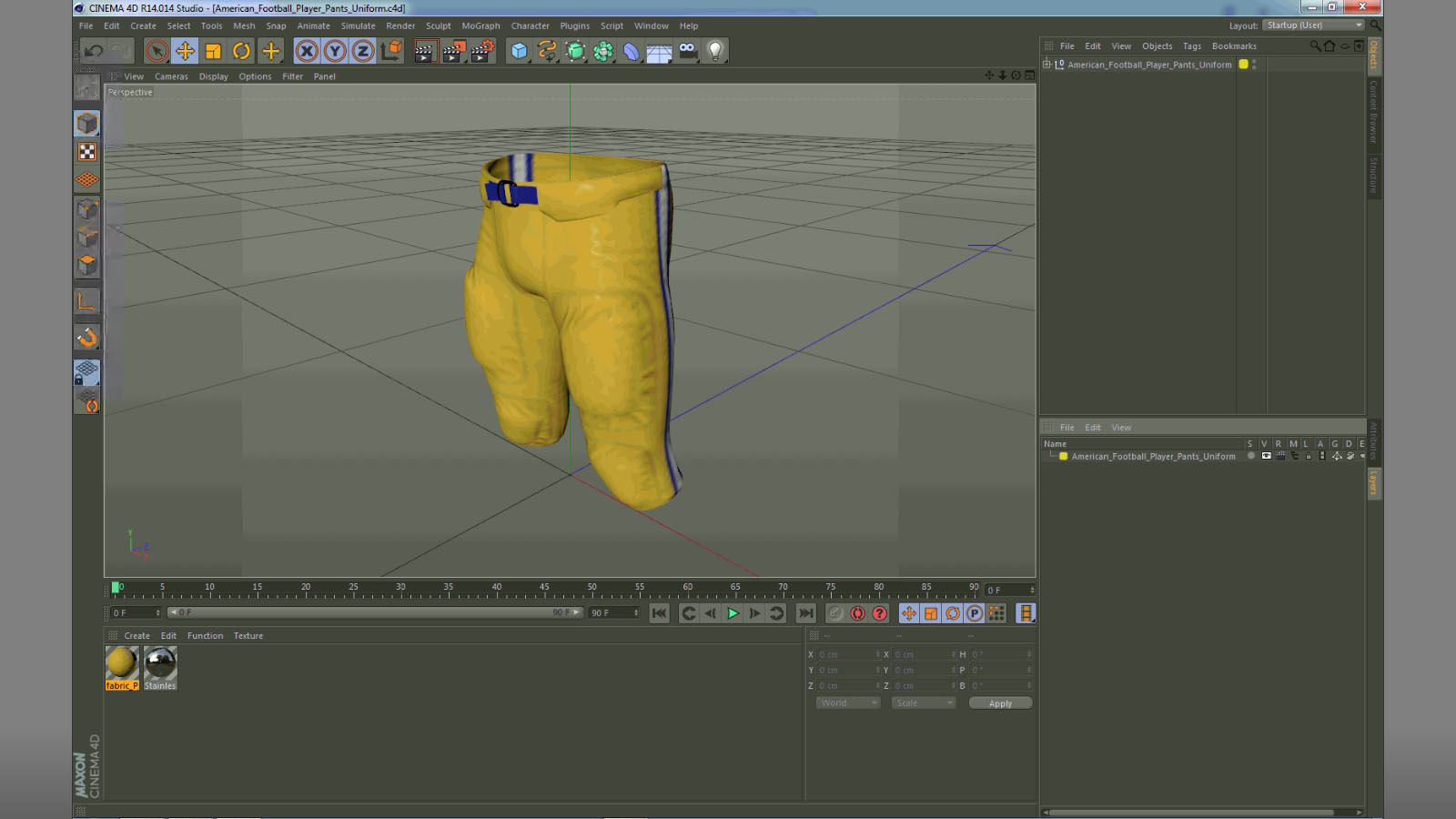This screenshot has height=819, width=1456.
Task: Toggle Parameter keyframe P icon
Action: (x=974, y=613)
